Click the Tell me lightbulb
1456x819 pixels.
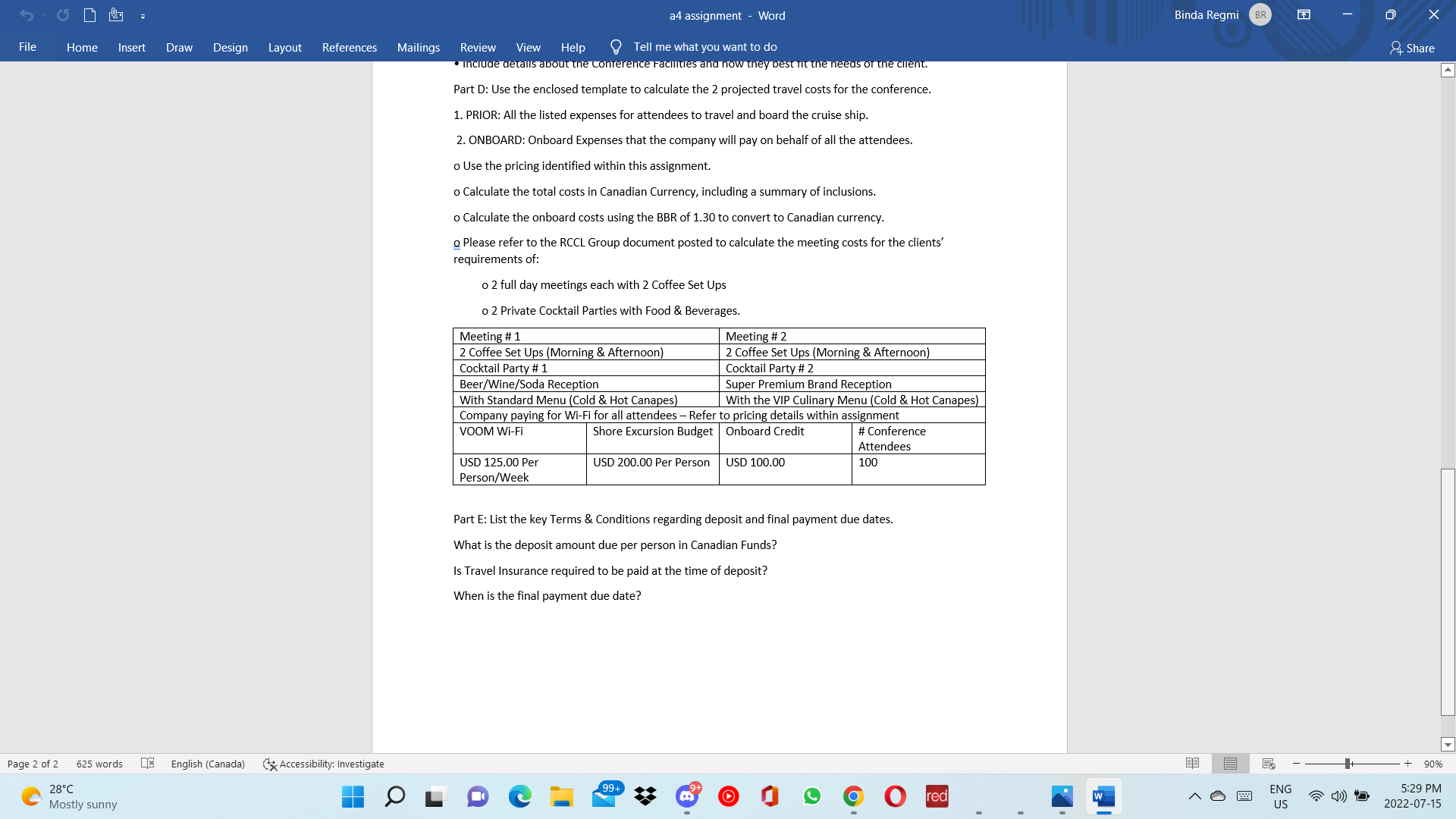[615, 46]
